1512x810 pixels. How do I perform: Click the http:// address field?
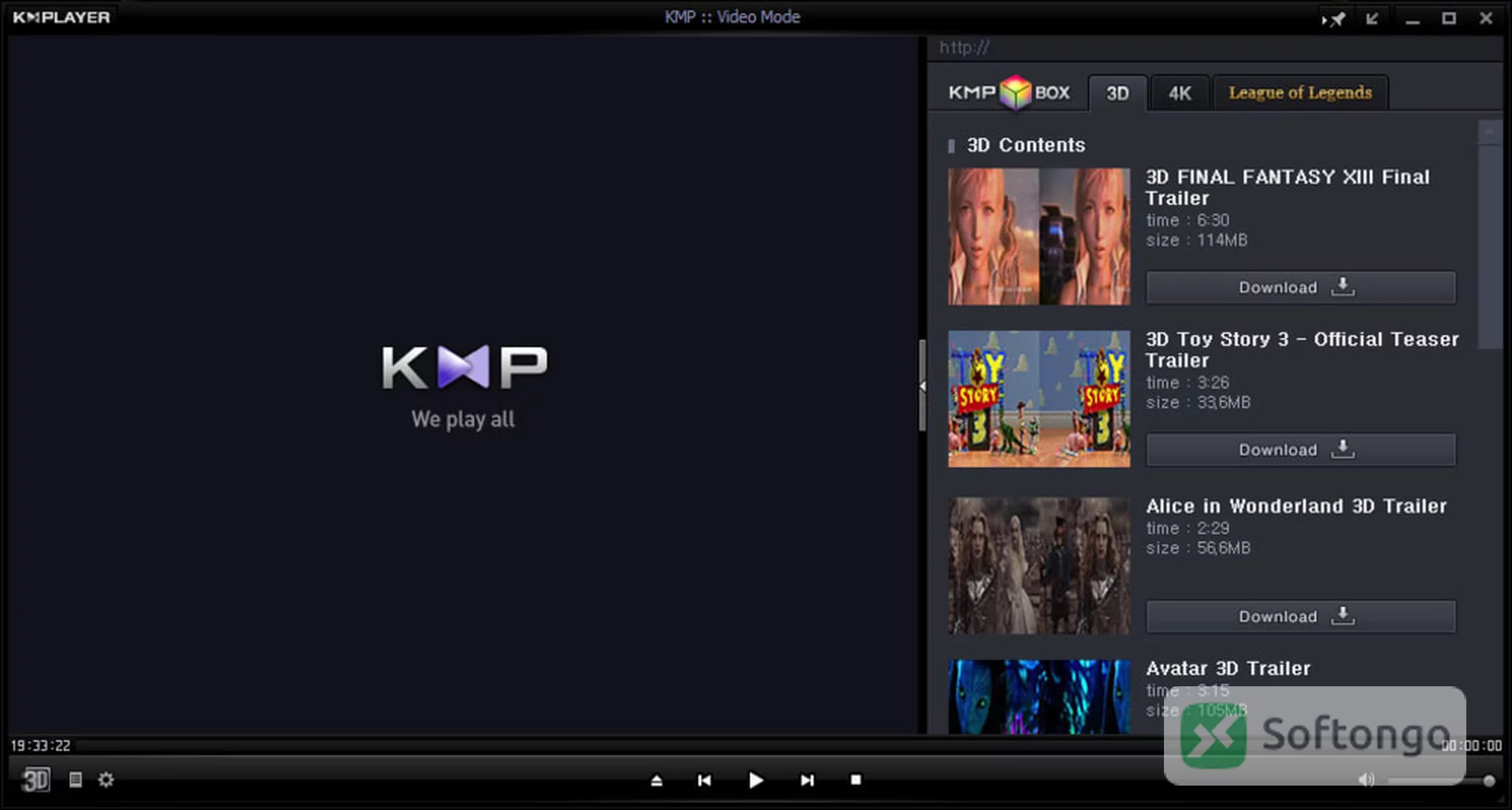pos(1217,47)
